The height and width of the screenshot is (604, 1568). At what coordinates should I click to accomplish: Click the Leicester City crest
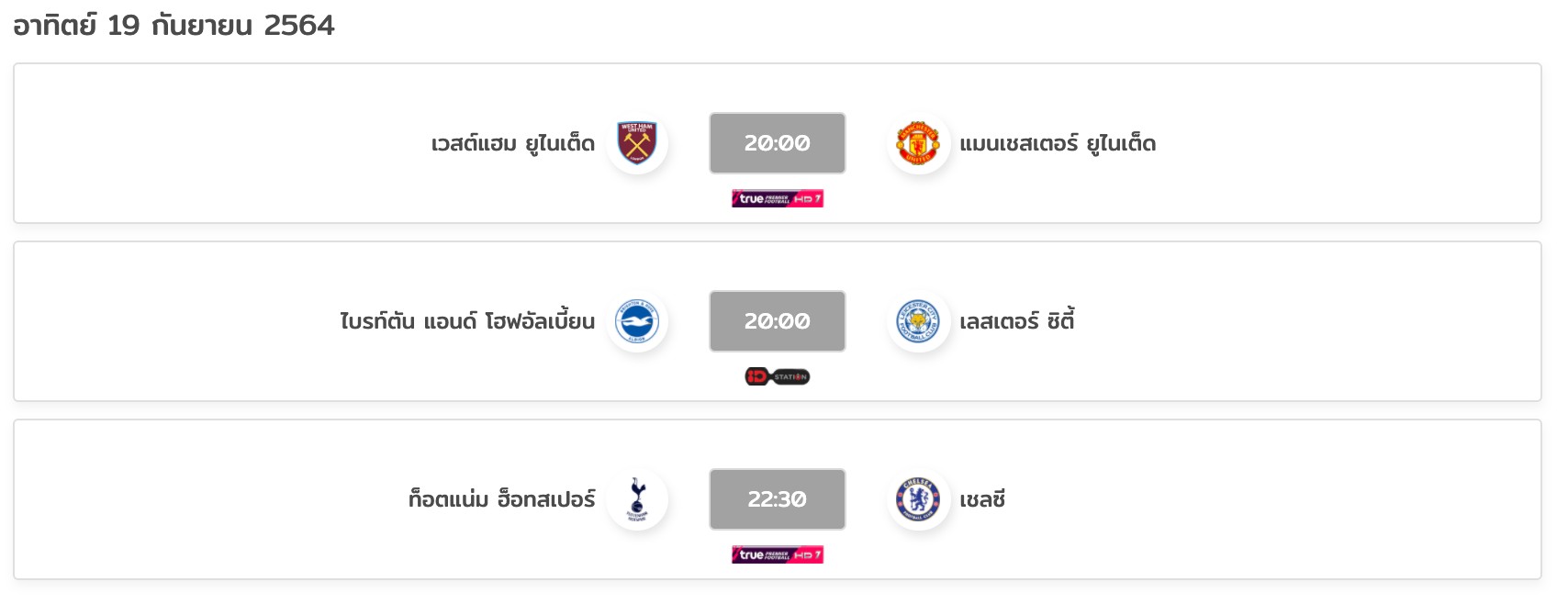click(x=918, y=321)
